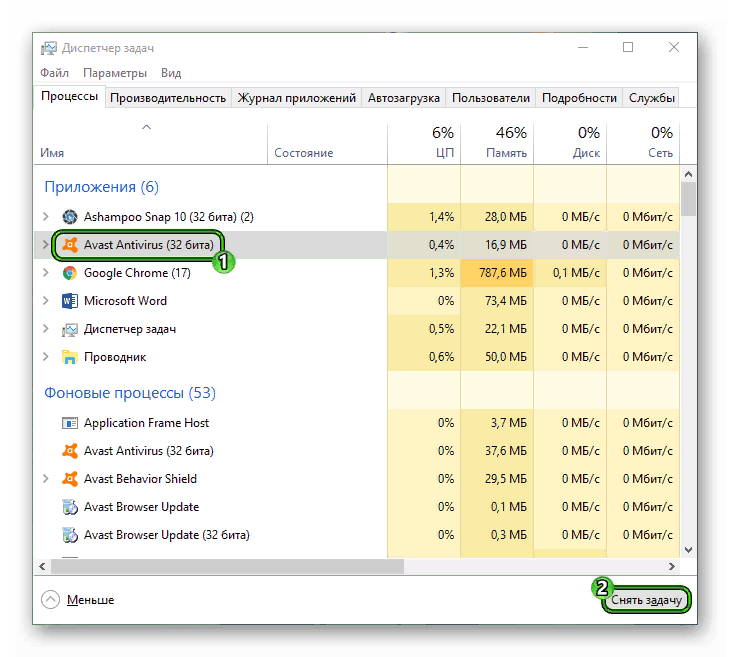Screen dimensions: 730x657
Task: Click the Avast icon in the Приложения group
Action: 70,244
